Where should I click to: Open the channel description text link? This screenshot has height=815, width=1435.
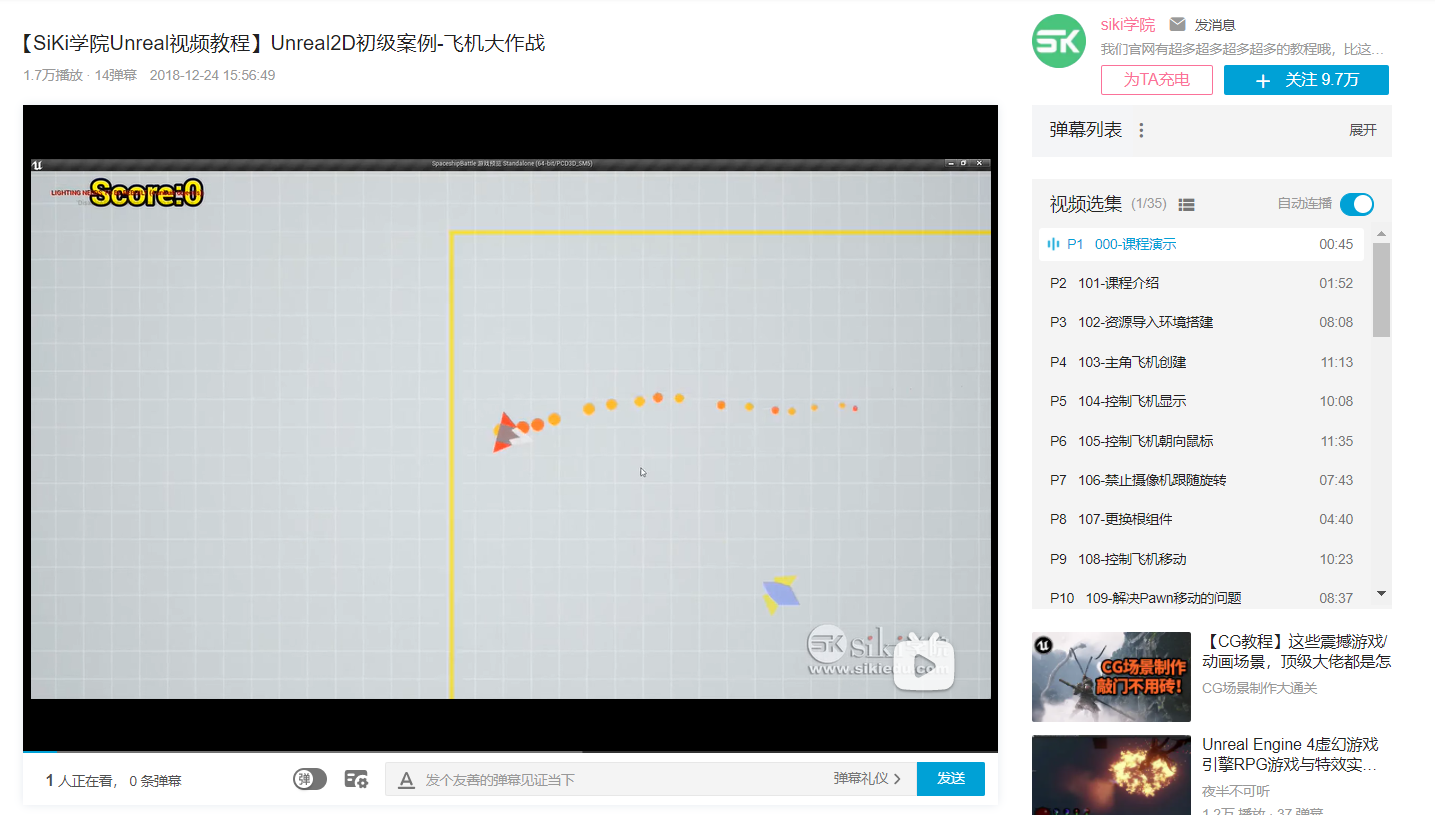[x=1243, y=49]
